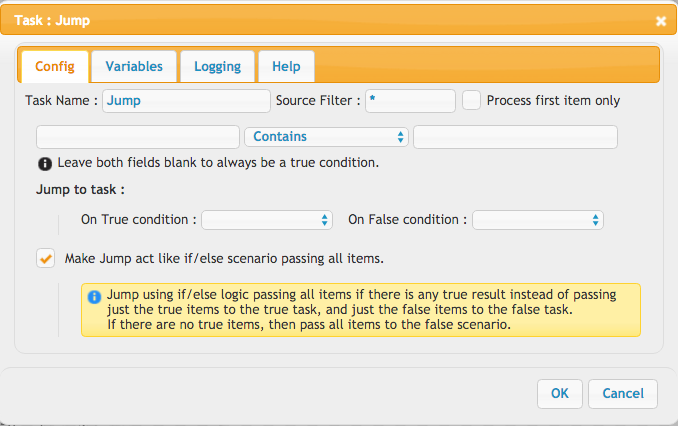The width and height of the screenshot is (678, 426).
Task: Show the Help tab
Action: pyautogui.click(x=286, y=67)
